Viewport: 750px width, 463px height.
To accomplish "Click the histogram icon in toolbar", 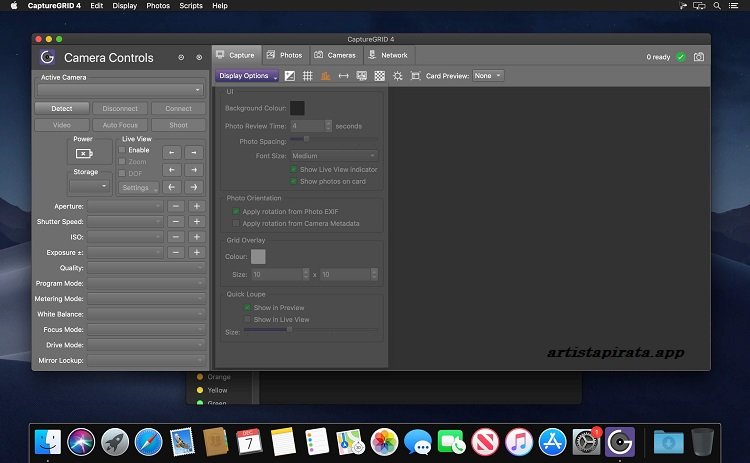I will (325, 76).
